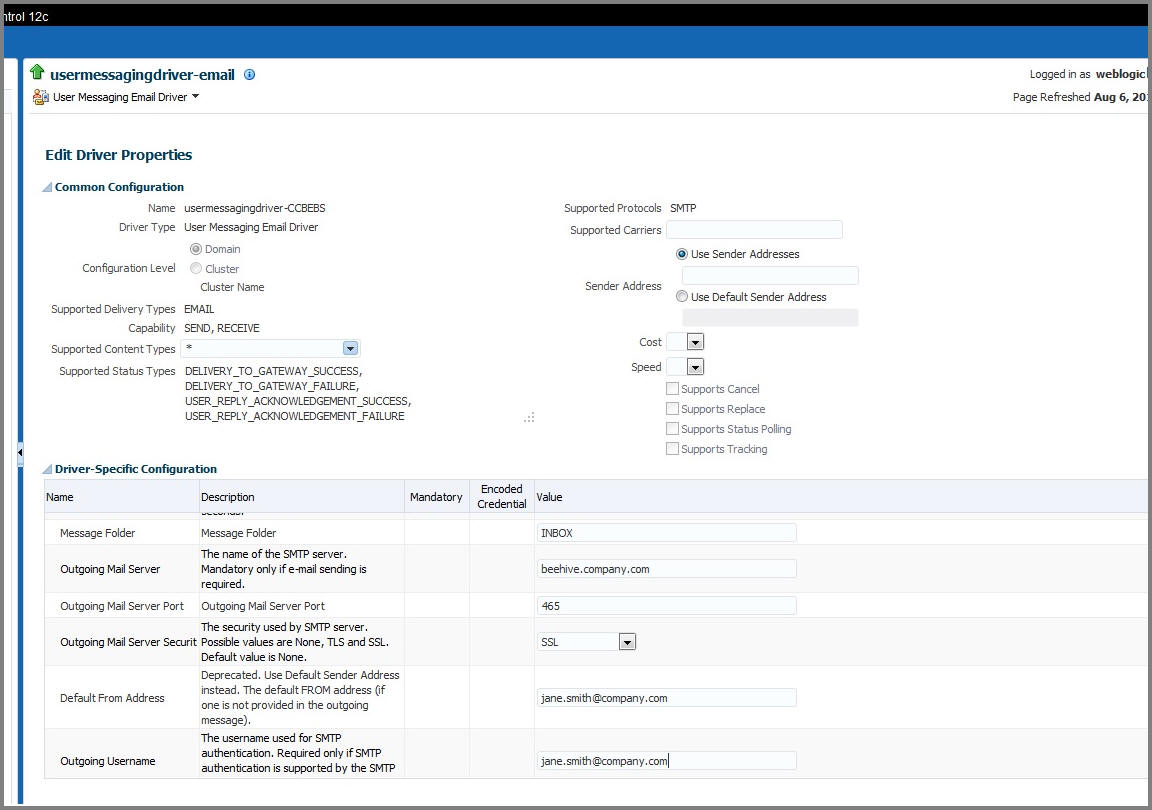Open the Cost dropdown
1152x810 pixels.
695,342
